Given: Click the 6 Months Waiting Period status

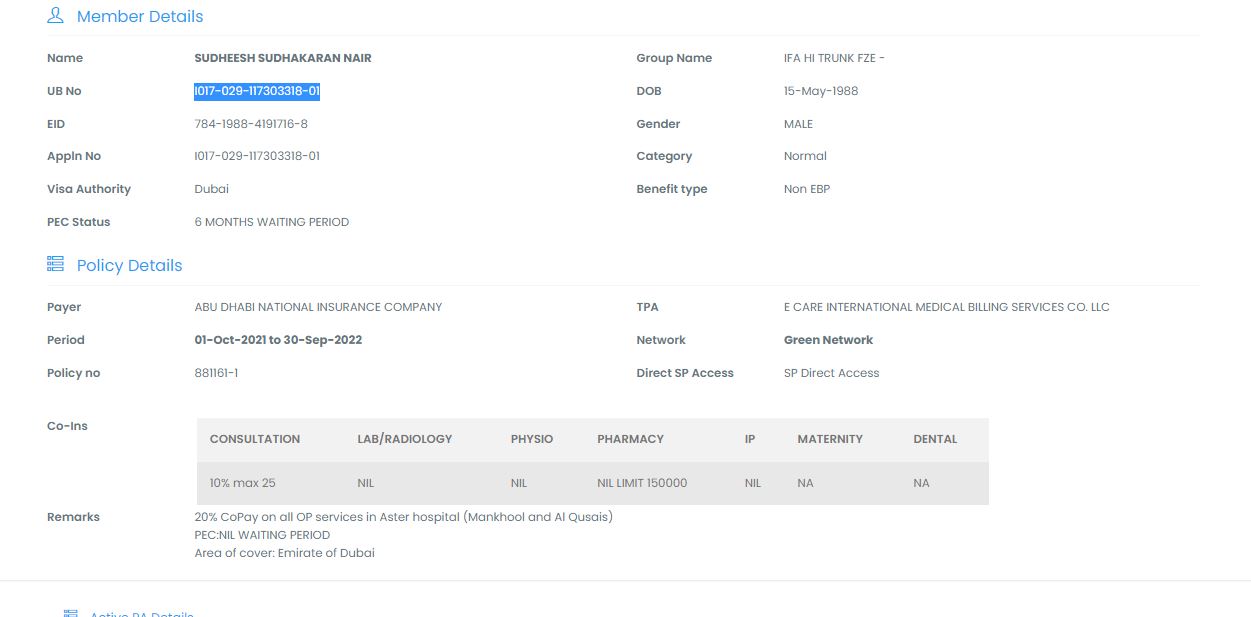Looking at the screenshot, I should (x=272, y=222).
